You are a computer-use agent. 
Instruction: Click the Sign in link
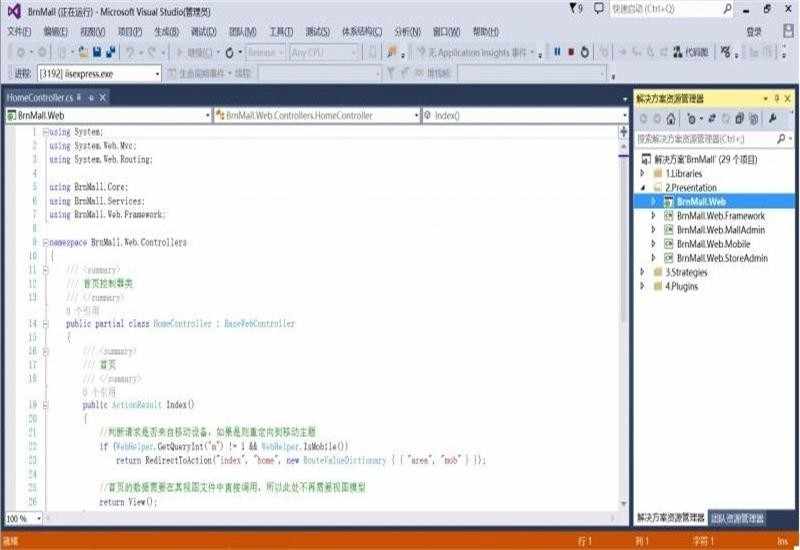coord(754,32)
